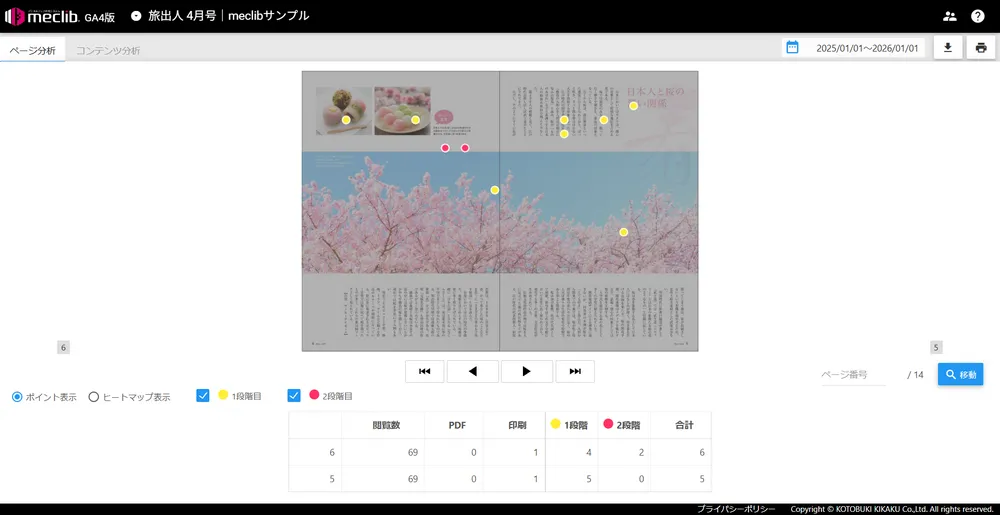Toggle the 2段階目 checkbox

(294, 395)
